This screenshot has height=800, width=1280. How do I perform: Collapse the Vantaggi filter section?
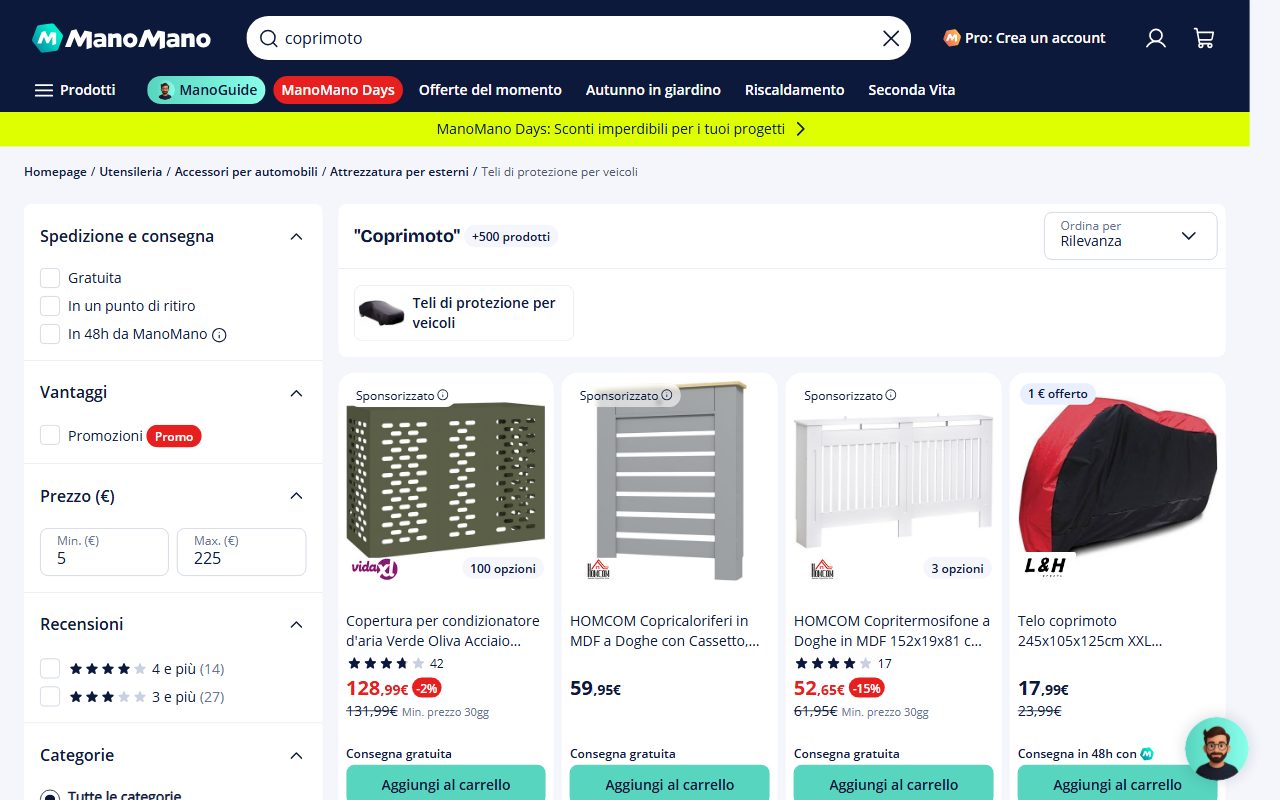pos(296,393)
